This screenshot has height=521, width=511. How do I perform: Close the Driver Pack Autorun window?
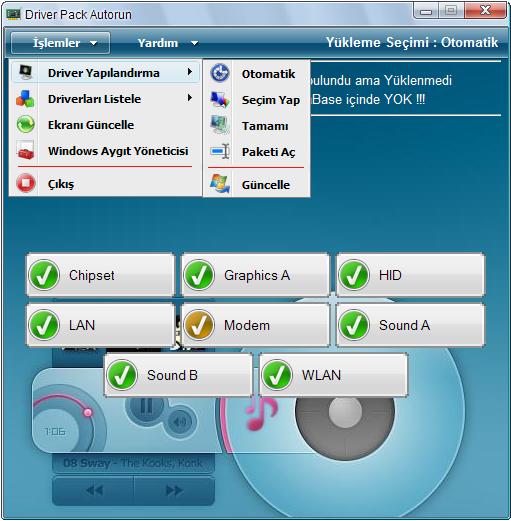[x=486, y=11]
